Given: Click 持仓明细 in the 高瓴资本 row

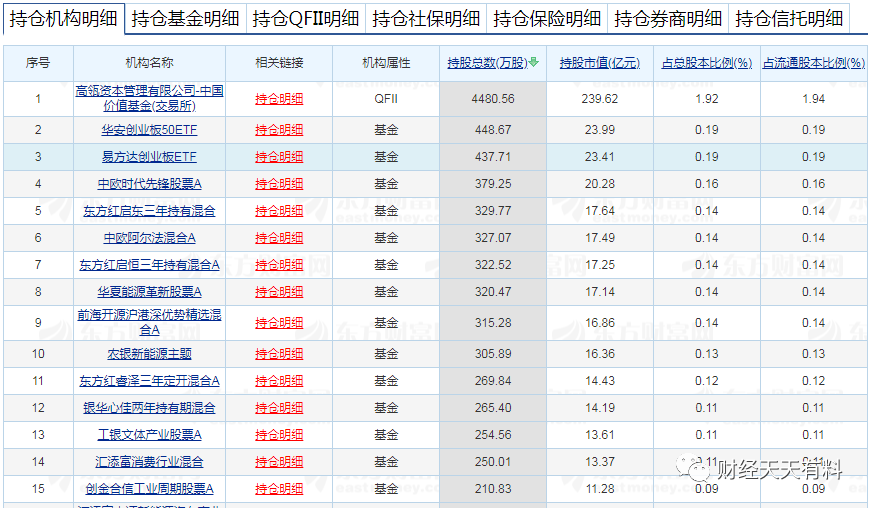Looking at the screenshot, I should [279, 99].
